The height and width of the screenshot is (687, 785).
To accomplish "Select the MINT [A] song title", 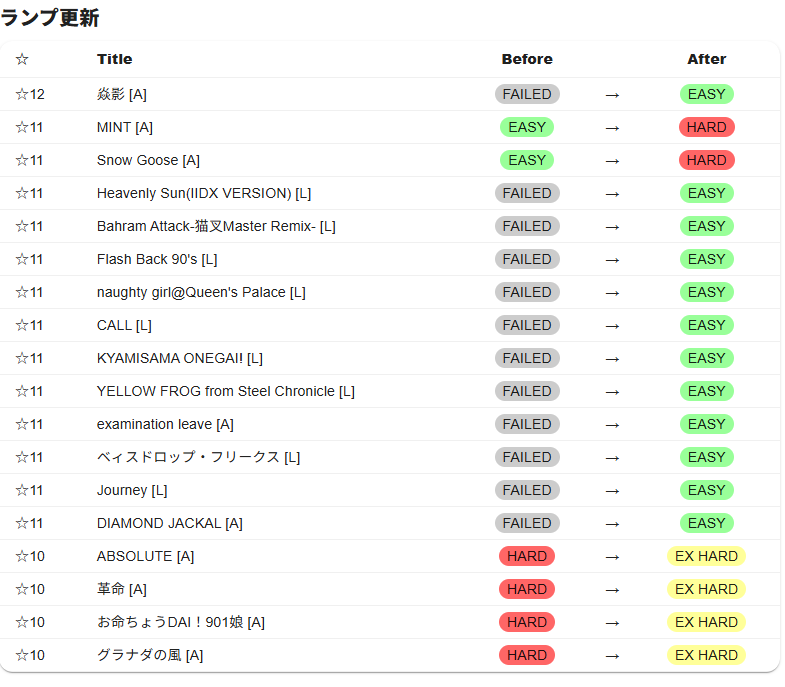I will [x=125, y=127].
